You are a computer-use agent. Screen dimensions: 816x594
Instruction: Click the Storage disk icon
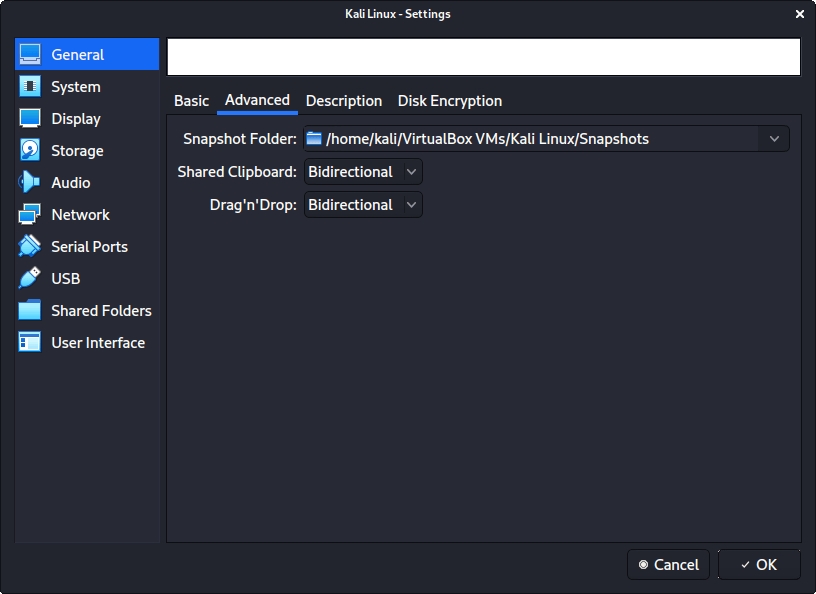pos(31,151)
